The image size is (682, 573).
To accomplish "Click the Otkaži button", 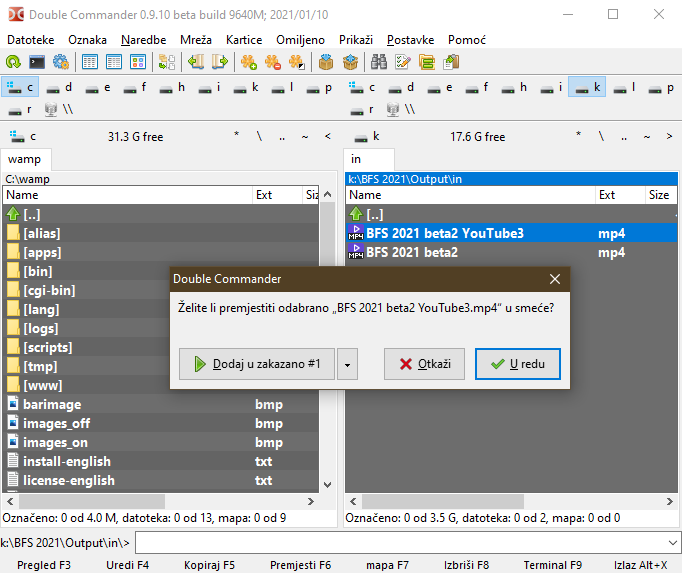I will pyautogui.click(x=424, y=364).
